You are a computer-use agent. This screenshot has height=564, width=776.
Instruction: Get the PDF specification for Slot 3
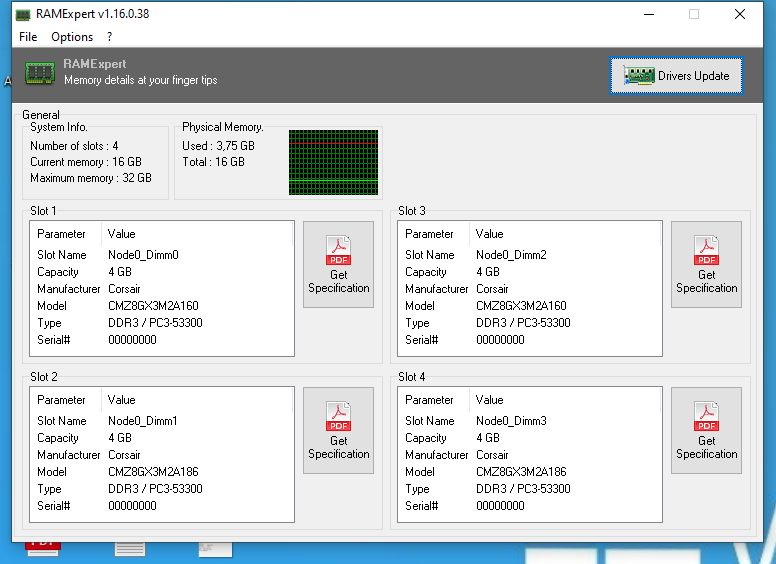706,264
